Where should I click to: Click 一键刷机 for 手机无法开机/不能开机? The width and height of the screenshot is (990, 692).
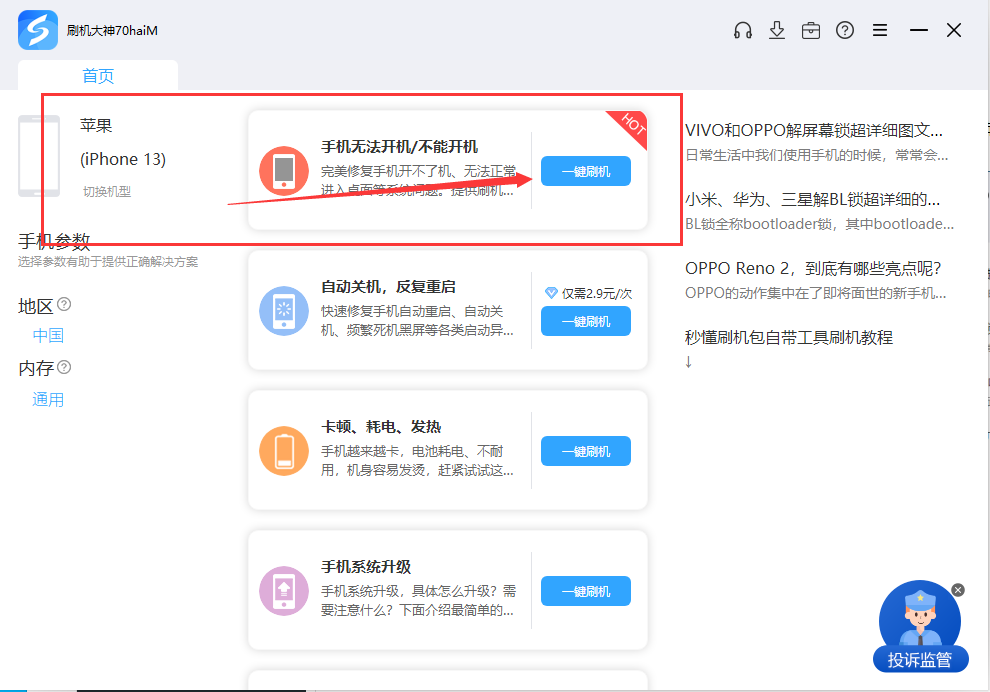click(586, 171)
